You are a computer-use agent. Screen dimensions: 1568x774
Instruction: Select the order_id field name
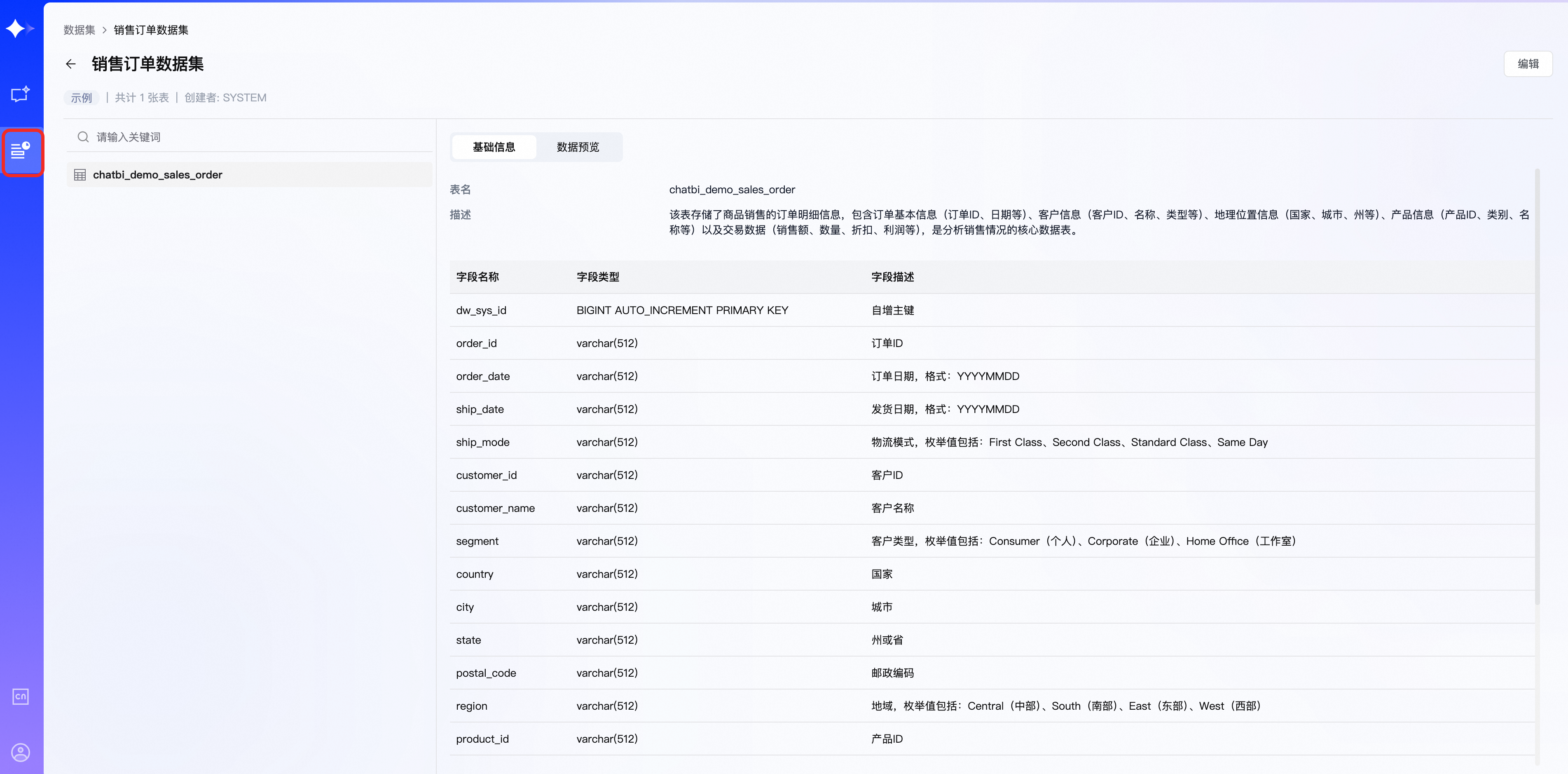point(476,343)
